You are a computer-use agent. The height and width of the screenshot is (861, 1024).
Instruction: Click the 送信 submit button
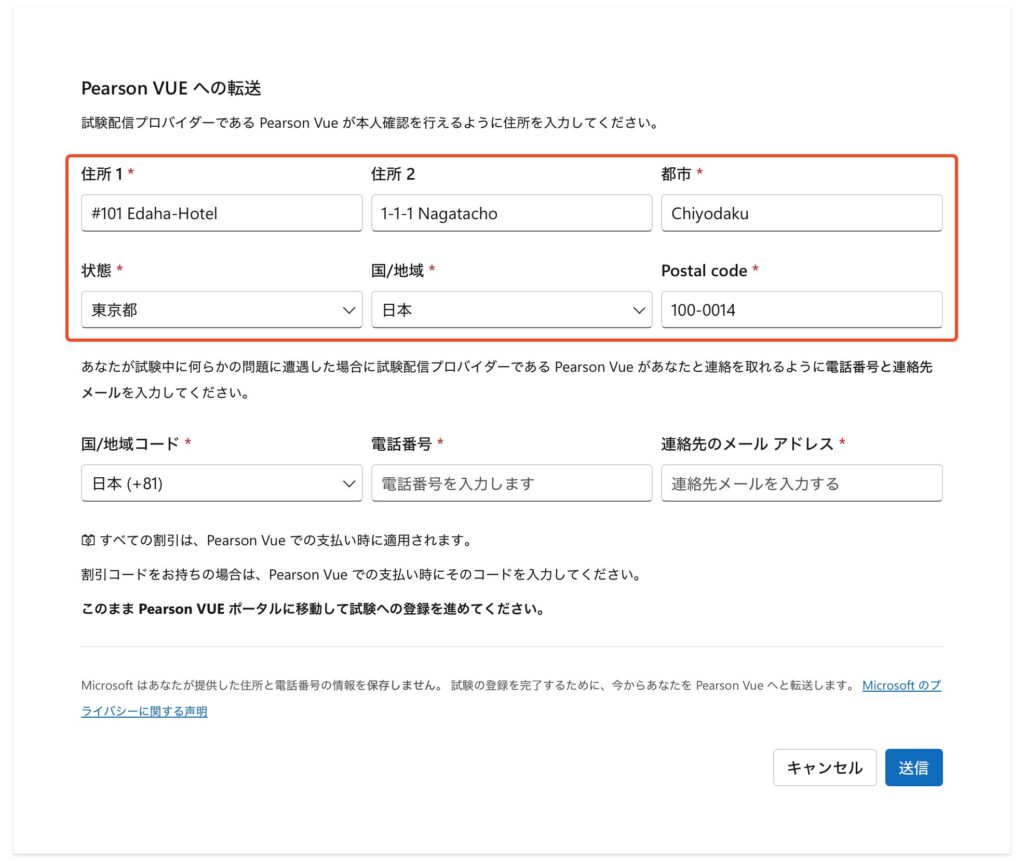(x=914, y=768)
